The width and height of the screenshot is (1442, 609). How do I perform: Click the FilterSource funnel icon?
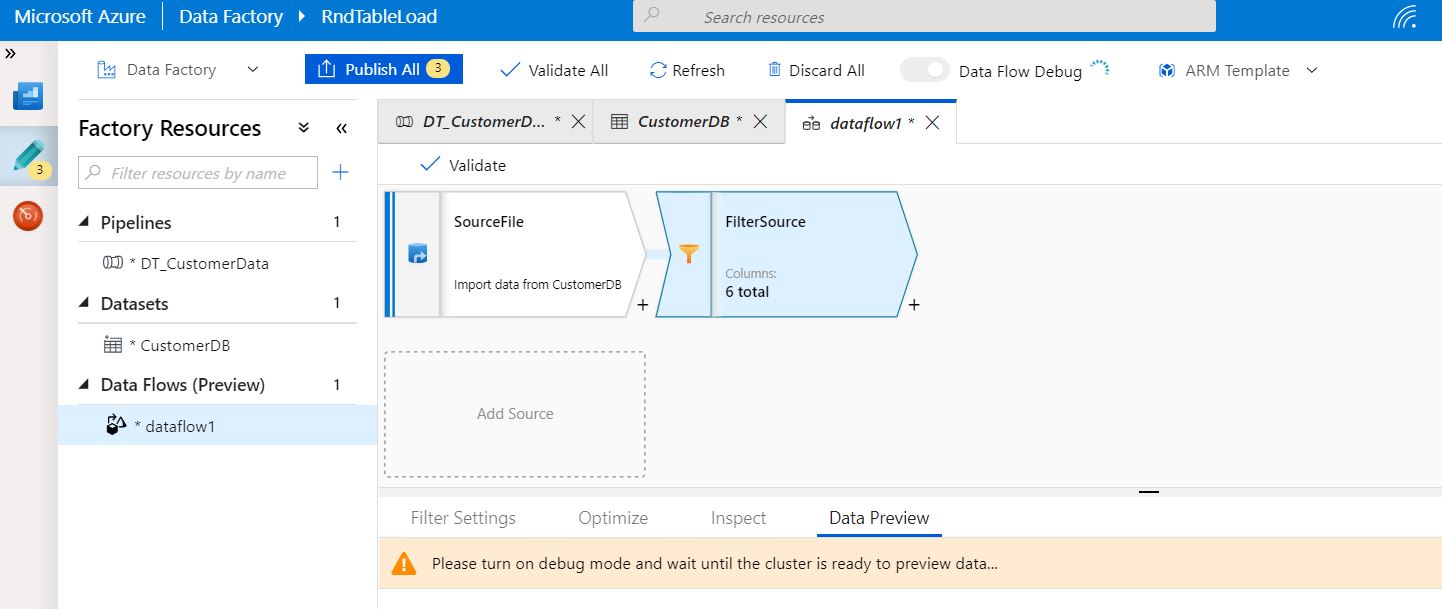click(x=687, y=254)
